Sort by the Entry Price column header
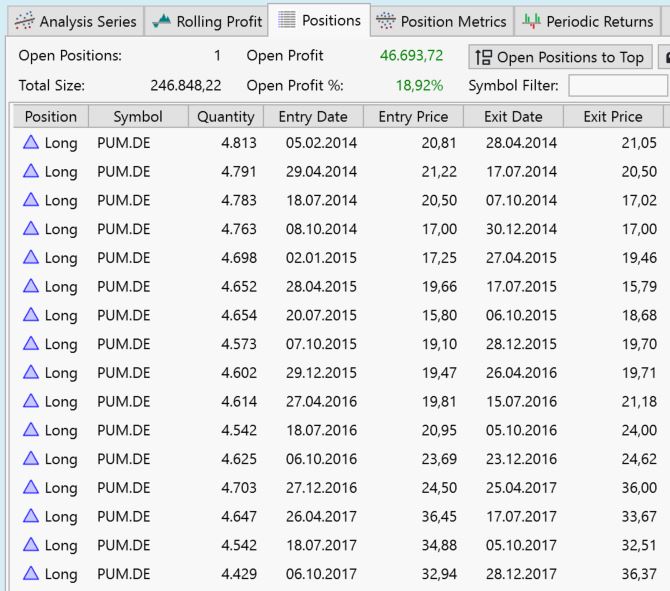Viewport: 670px width, 591px height. 413,117
